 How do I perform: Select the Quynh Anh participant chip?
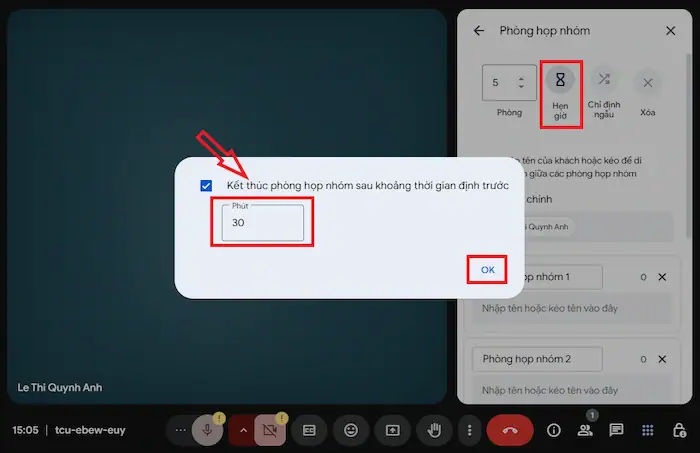pyautogui.click(x=549, y=227)
